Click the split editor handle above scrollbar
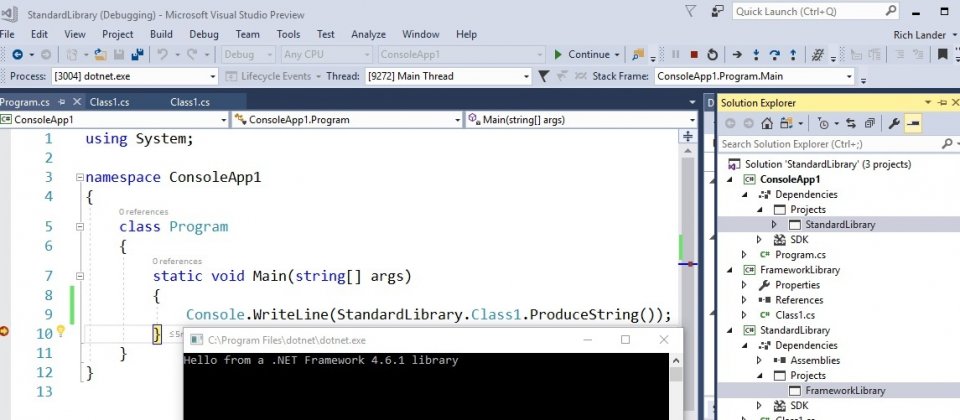The height and width of the screenshot is (420, 960). click(x=689, y=135)
